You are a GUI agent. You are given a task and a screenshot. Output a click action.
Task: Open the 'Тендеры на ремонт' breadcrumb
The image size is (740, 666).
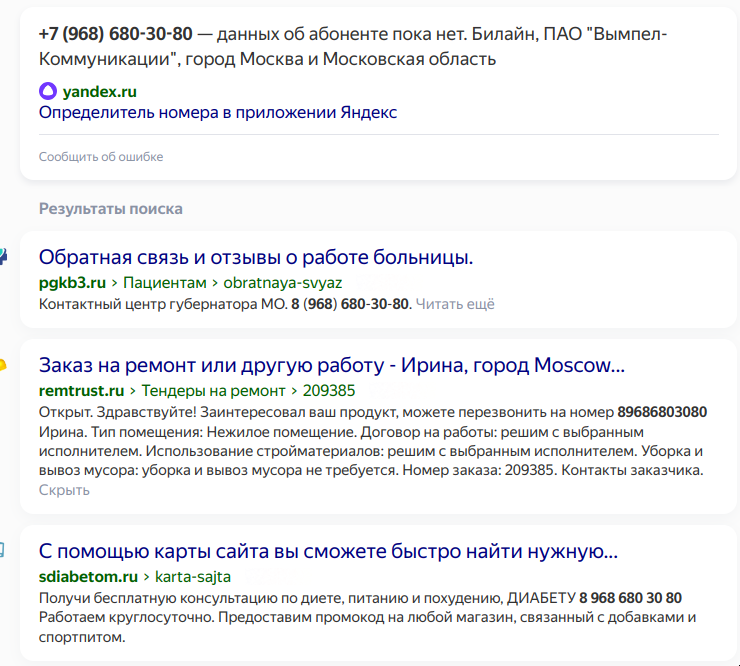(x=213, y=391)
